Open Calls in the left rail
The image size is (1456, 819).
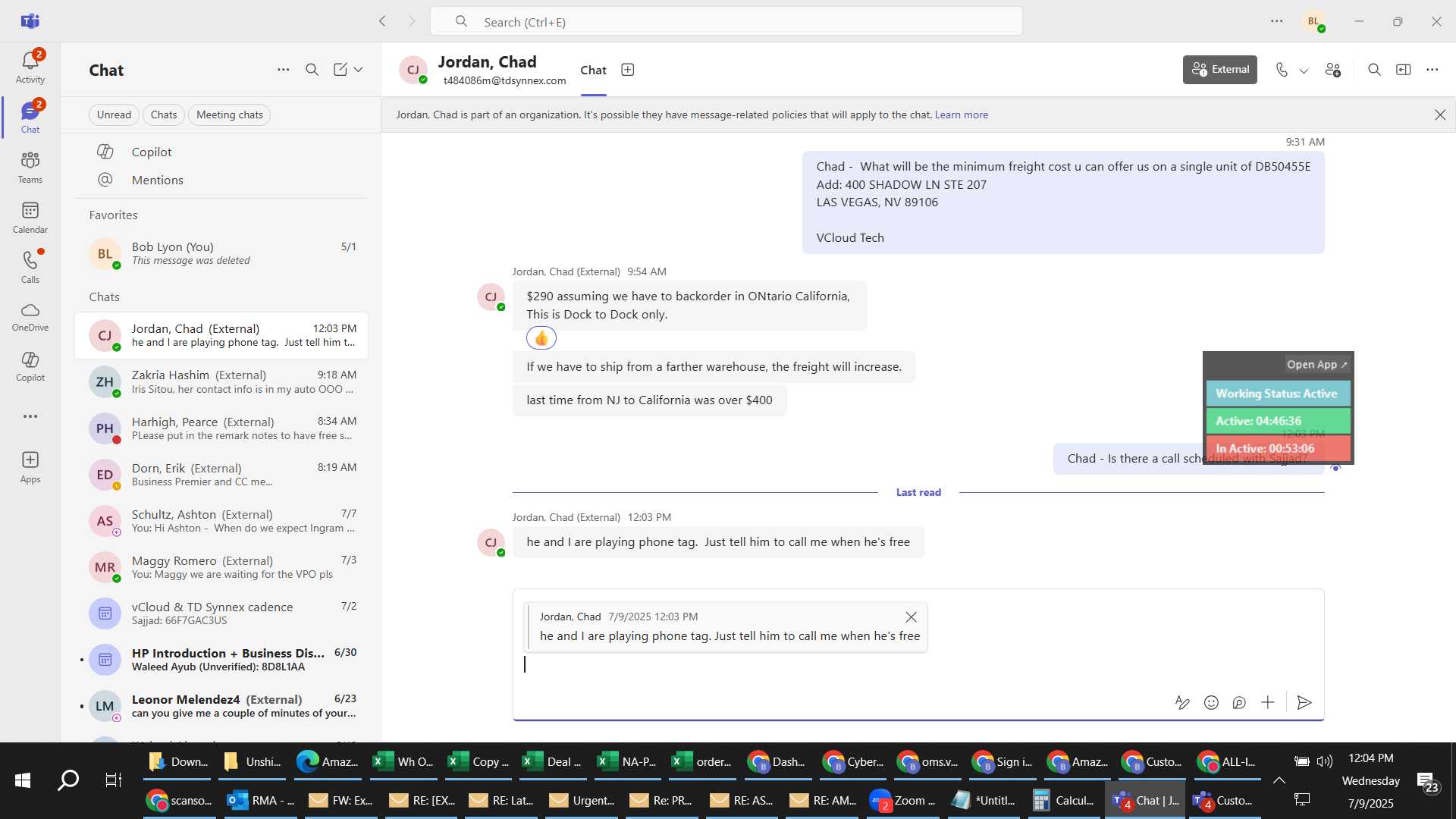pos(30,267)
